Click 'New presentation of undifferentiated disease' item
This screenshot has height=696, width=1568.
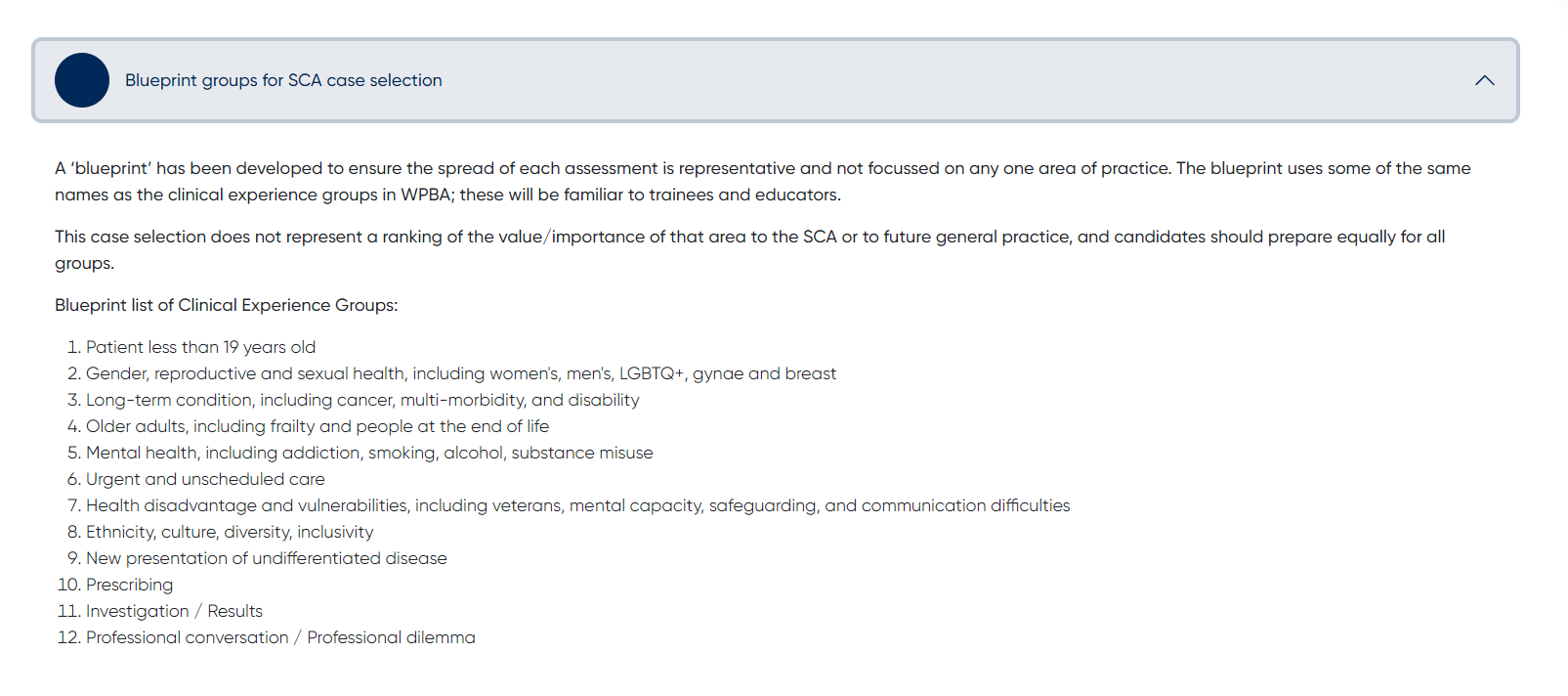coord(266,558)
